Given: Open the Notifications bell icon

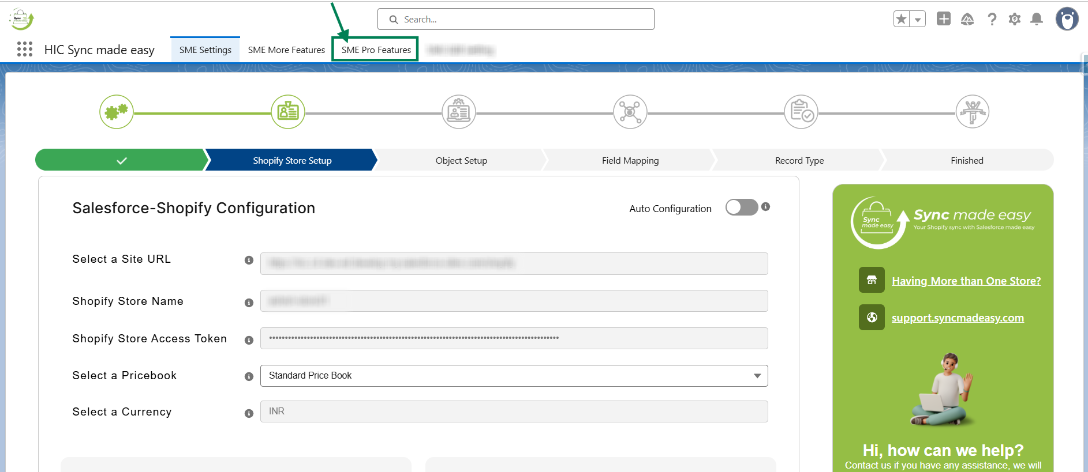Looking at the screenshot, I should tap(1037, 19).
